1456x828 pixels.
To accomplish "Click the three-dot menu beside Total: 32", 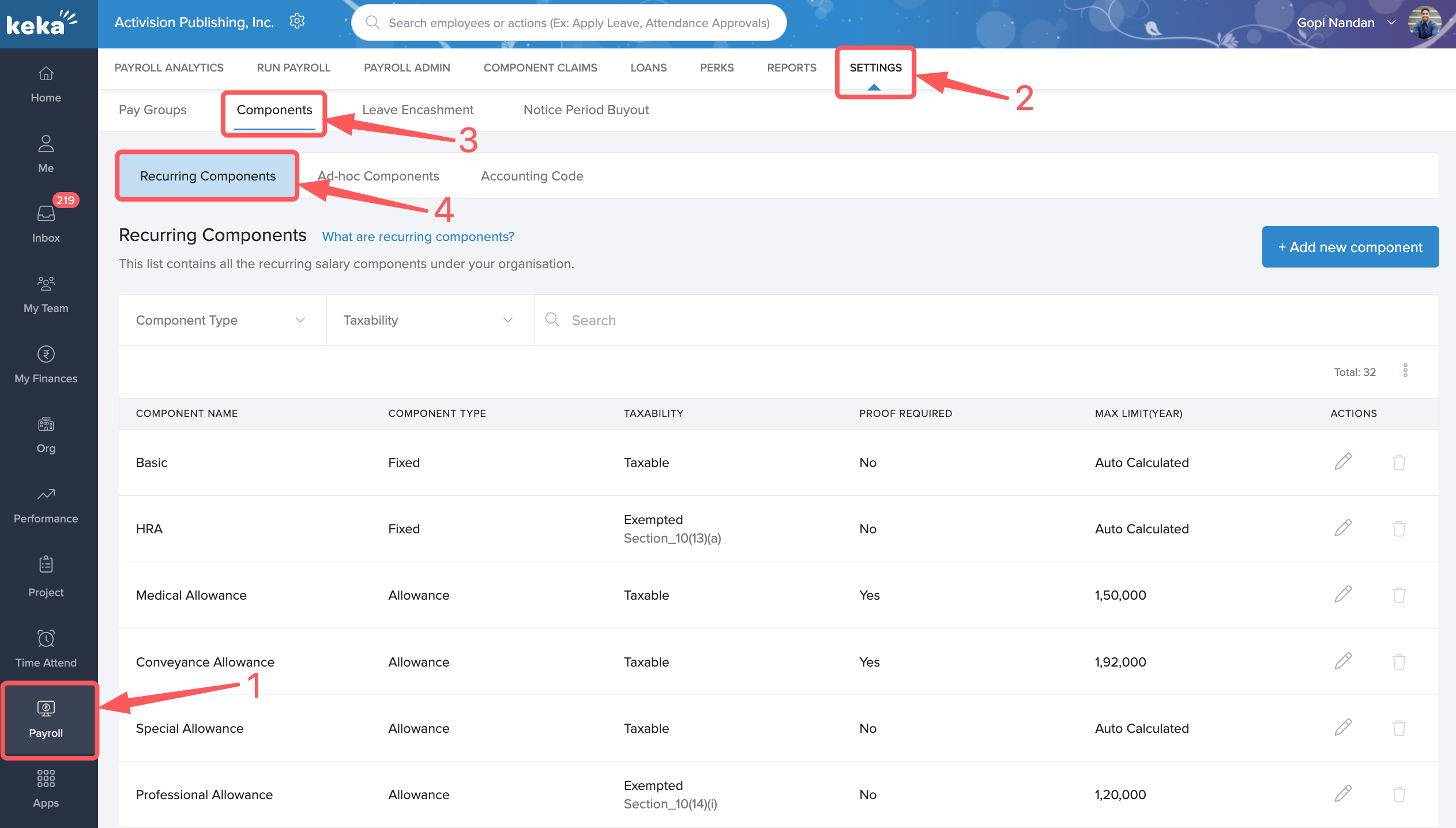I will point(1405,371).
